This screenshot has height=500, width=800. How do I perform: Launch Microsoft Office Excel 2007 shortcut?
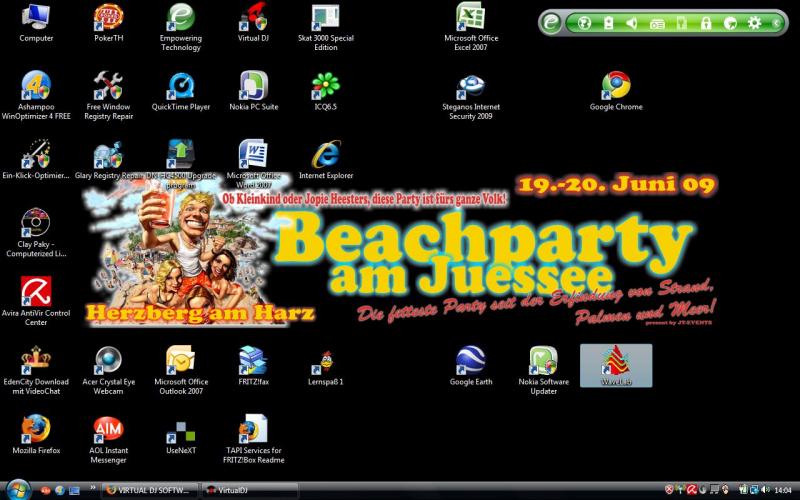470,27
